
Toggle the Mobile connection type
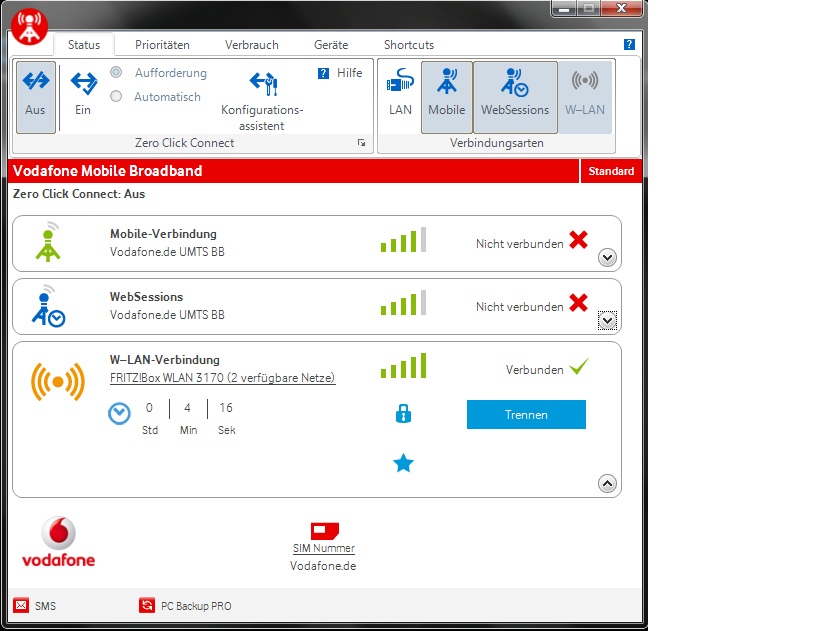click(x=447, y=97)
